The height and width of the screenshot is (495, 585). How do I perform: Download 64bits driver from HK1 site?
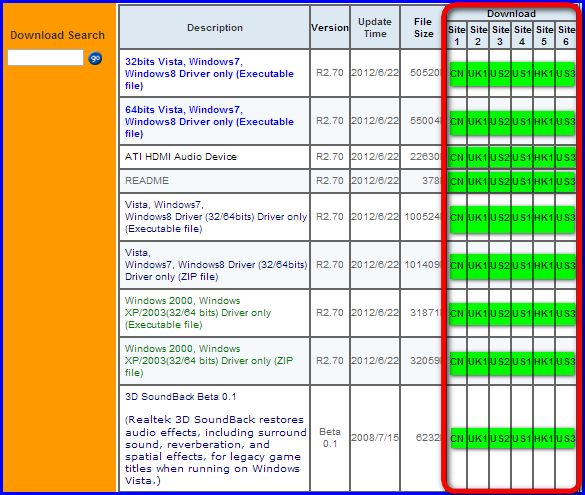(x=544, y=122)
